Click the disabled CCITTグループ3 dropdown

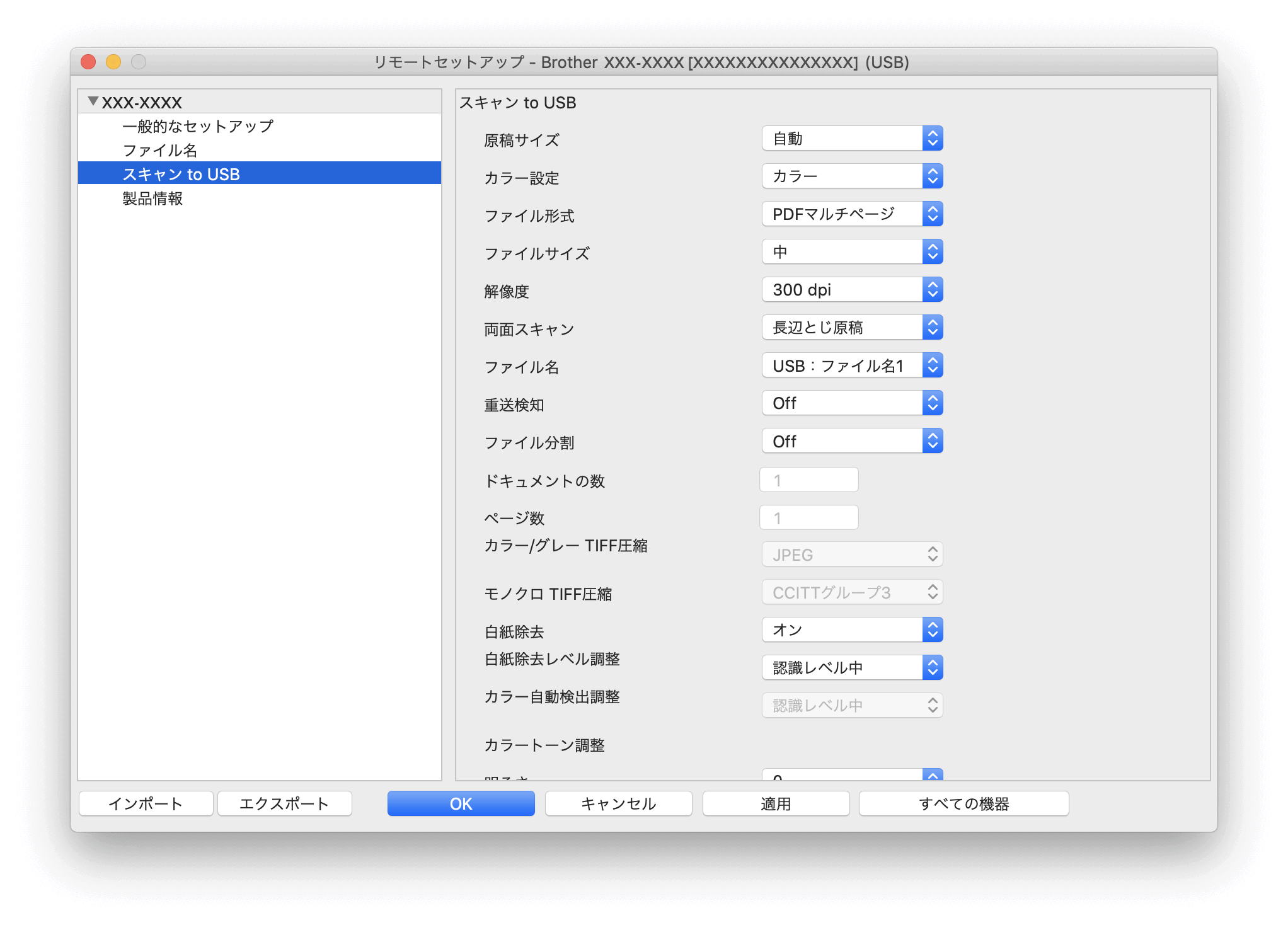852,592
